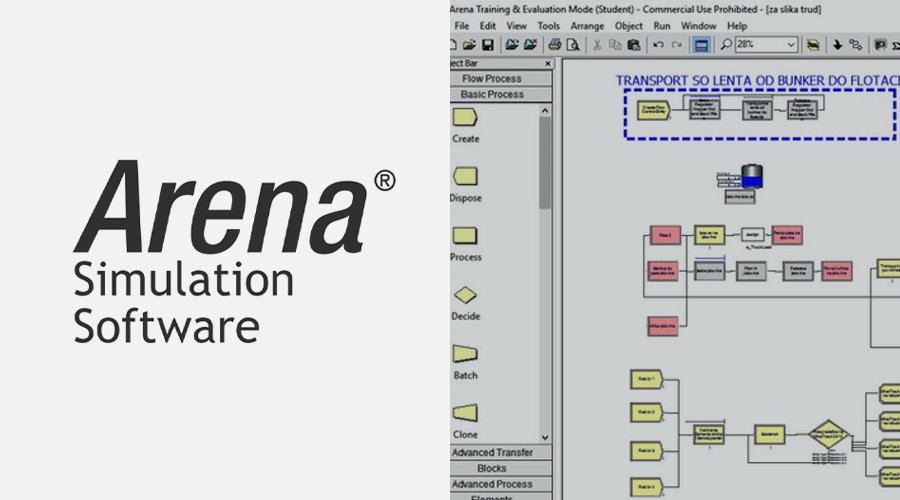This screenshot has width=900, height=500.
Task: Open the Arrange menu
Action: click(587, 26)
